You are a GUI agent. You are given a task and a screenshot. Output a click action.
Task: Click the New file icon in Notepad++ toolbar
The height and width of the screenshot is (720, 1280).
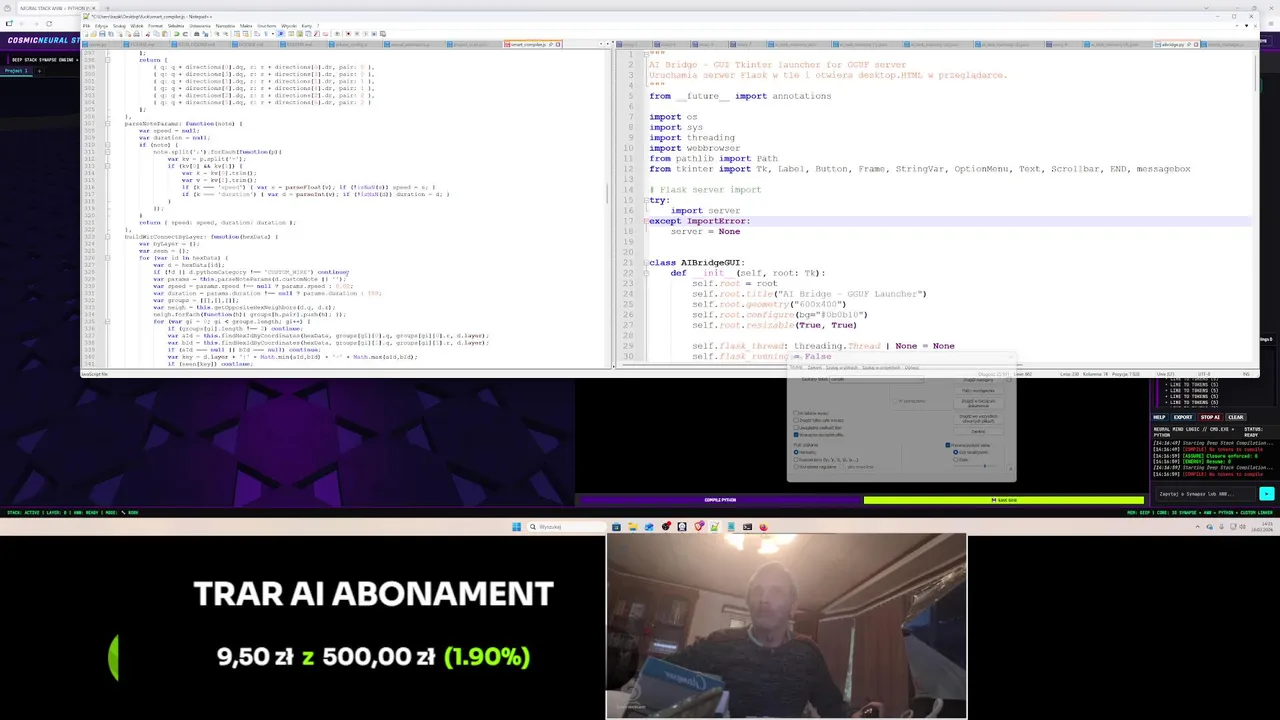tap(86, 34)
